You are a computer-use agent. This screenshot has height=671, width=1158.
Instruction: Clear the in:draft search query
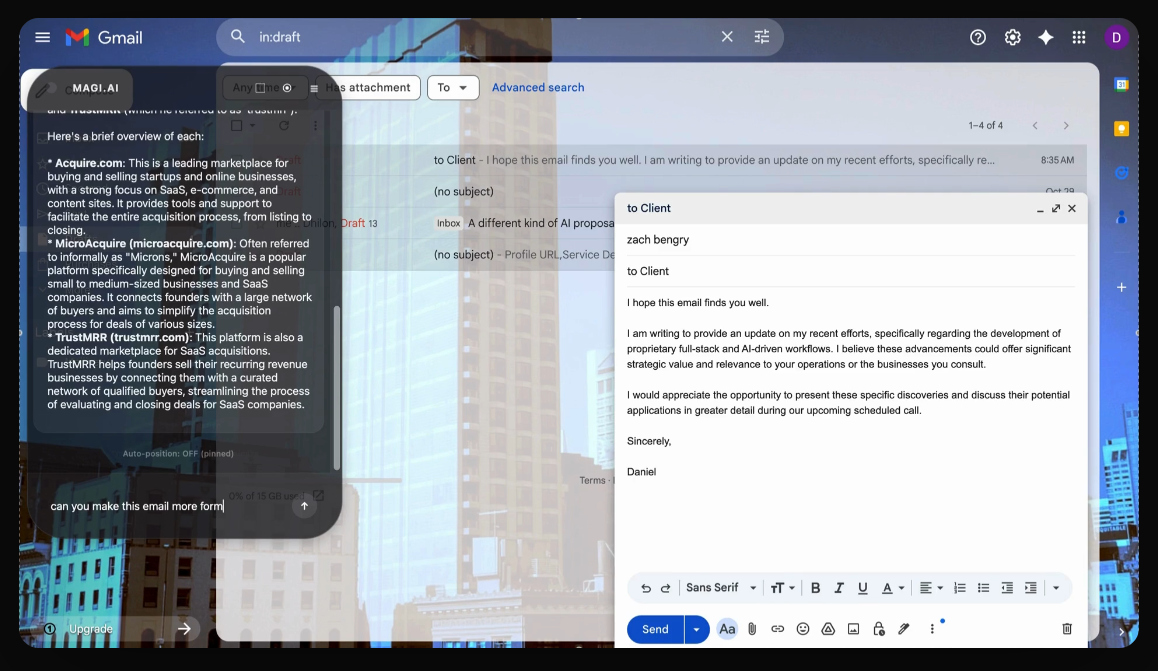(x=727, y=37)
